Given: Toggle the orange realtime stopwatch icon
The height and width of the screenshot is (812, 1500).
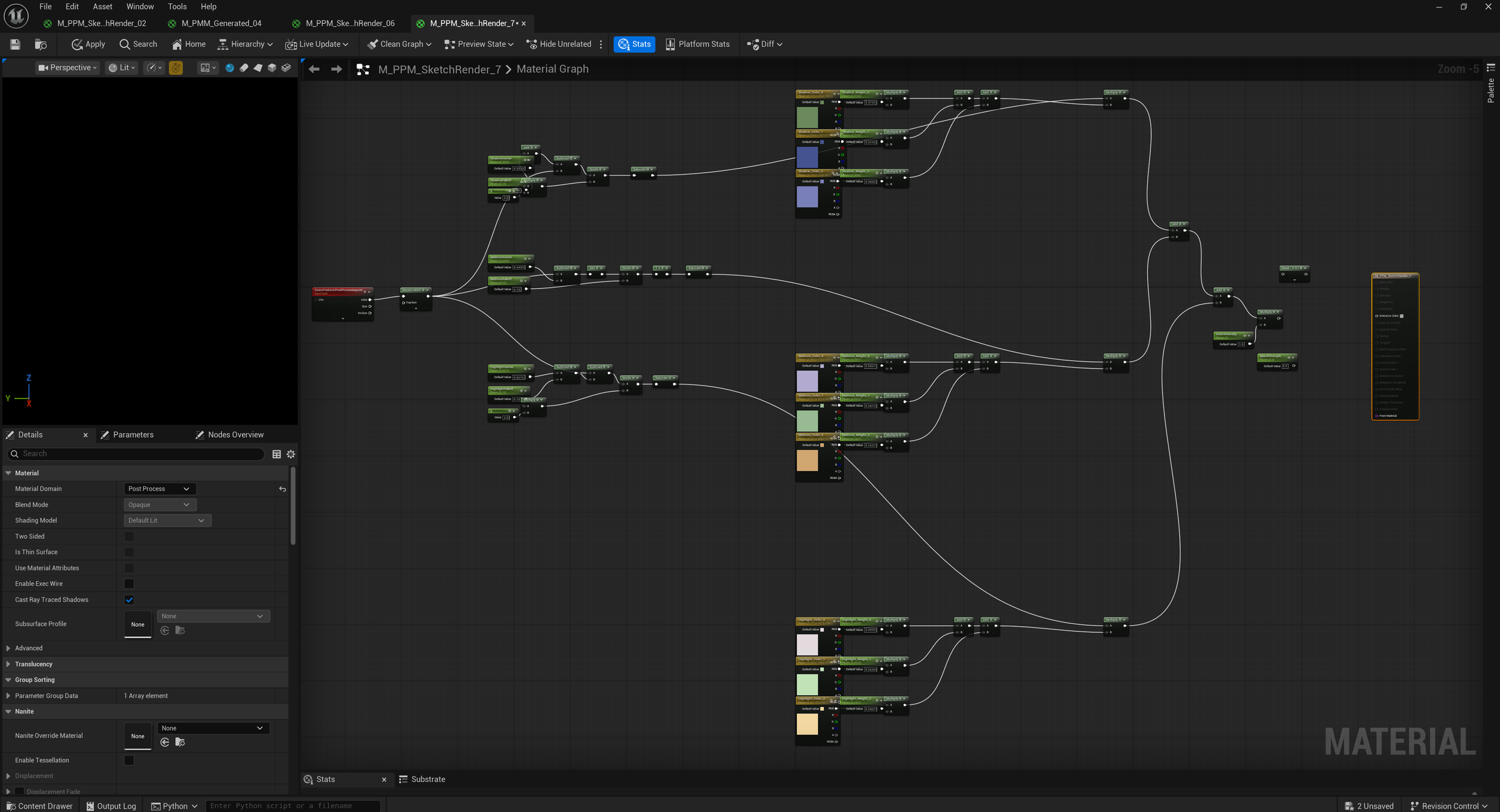Looking at the screenshot, I should (x=176, y=68).
